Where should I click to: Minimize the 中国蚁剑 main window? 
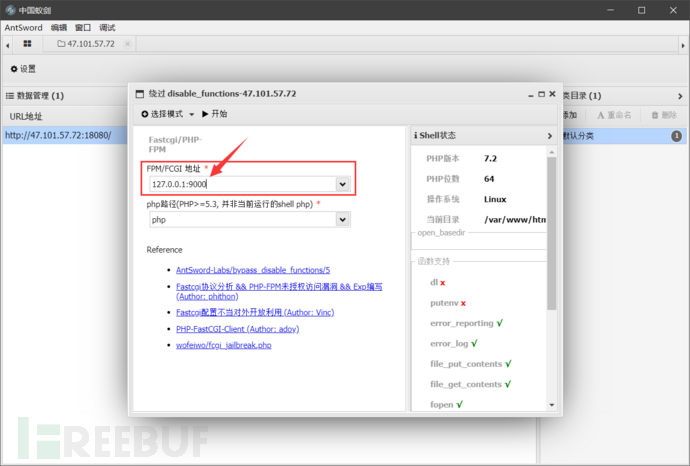point(610,10)
